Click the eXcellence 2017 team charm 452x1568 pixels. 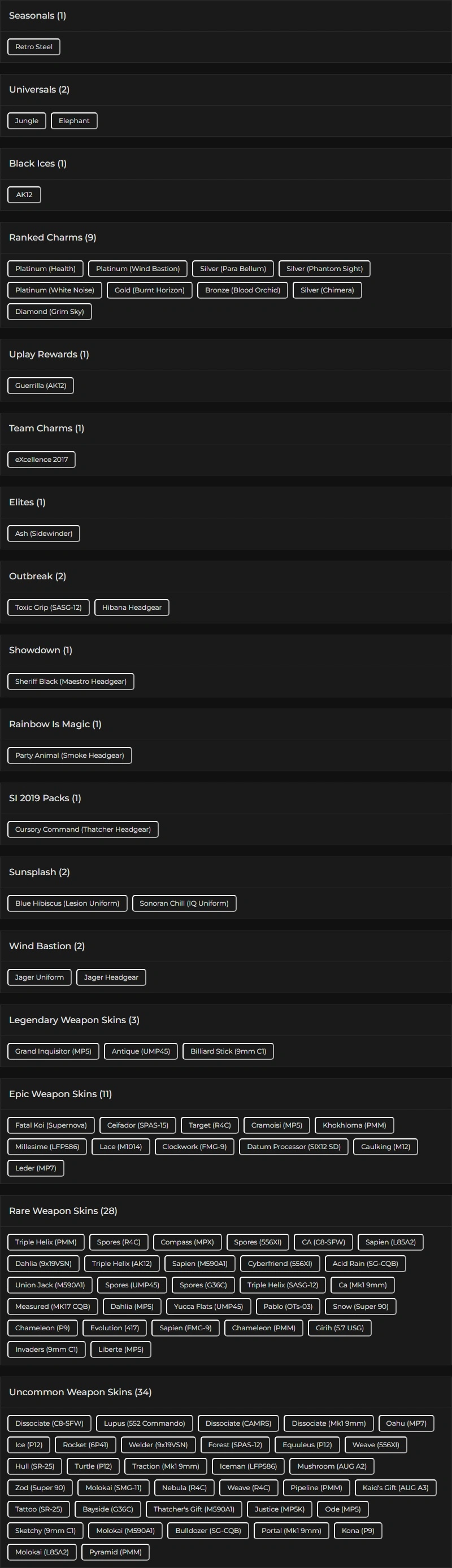coord(41,460)
